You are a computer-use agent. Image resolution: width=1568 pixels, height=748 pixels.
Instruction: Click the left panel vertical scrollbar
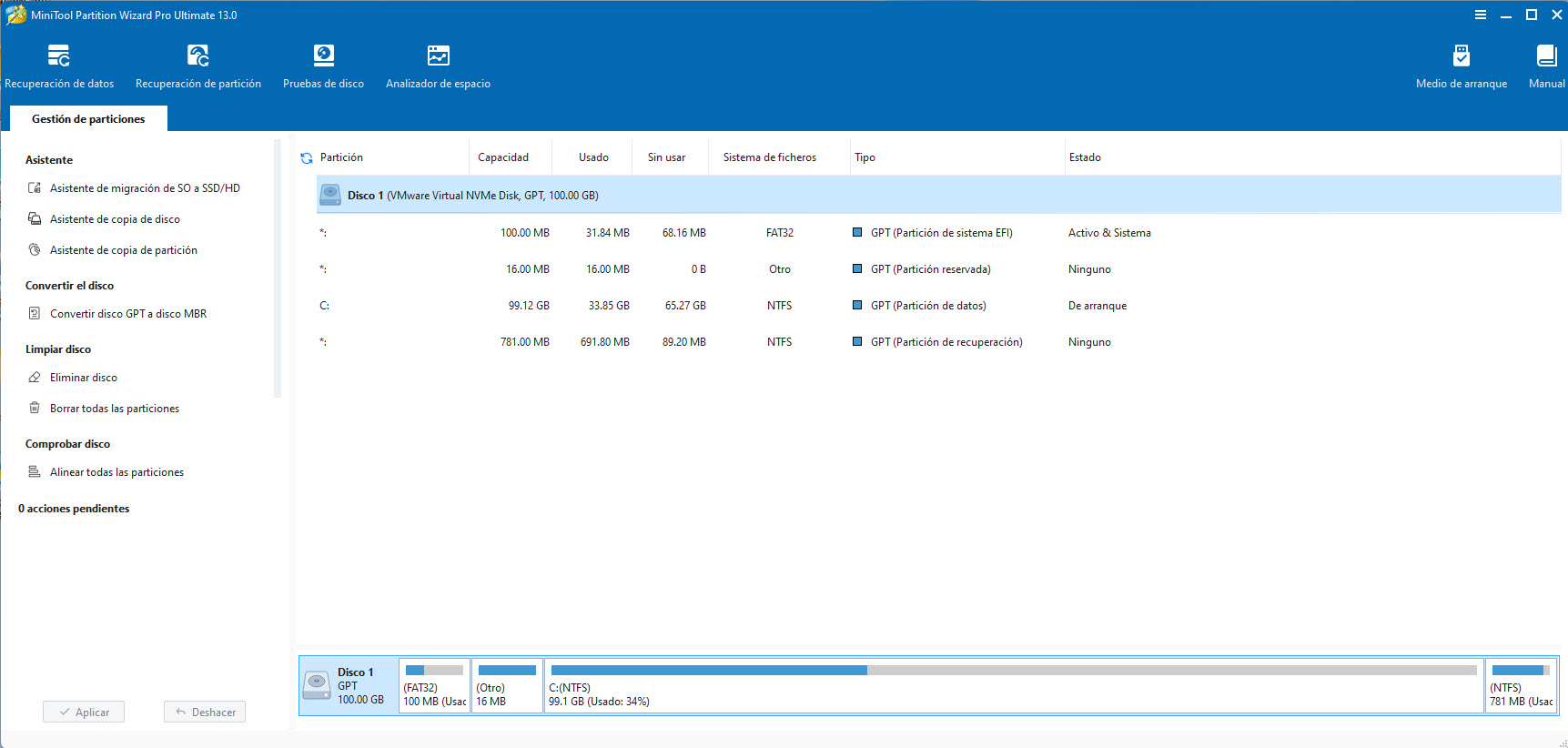click(277, 268)
